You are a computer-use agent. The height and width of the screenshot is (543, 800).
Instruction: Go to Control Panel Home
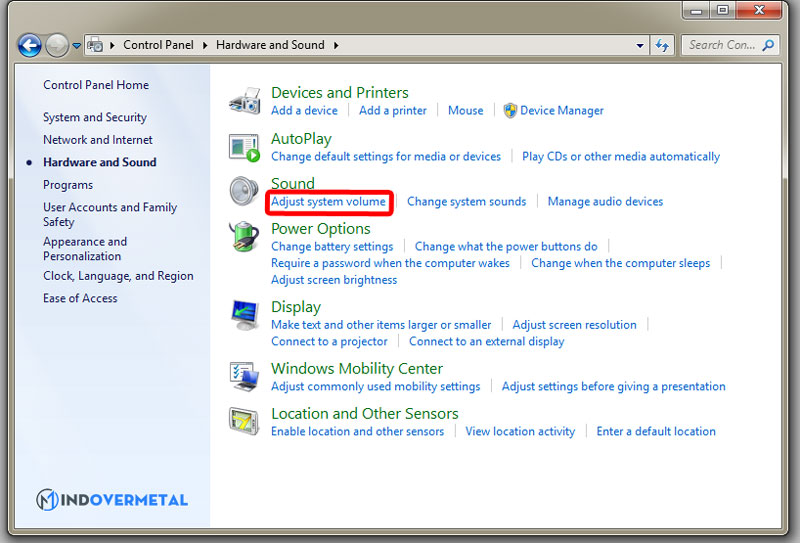click(96, 85)
